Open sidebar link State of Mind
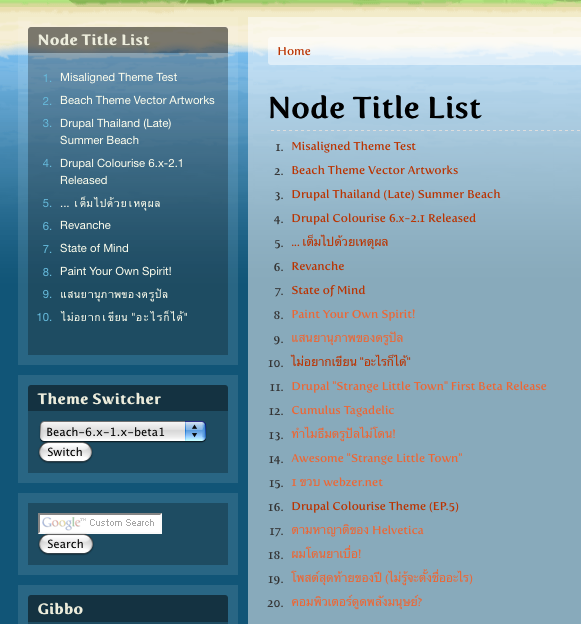This screenshot has height=624, width=581. [x=94, y=248]
